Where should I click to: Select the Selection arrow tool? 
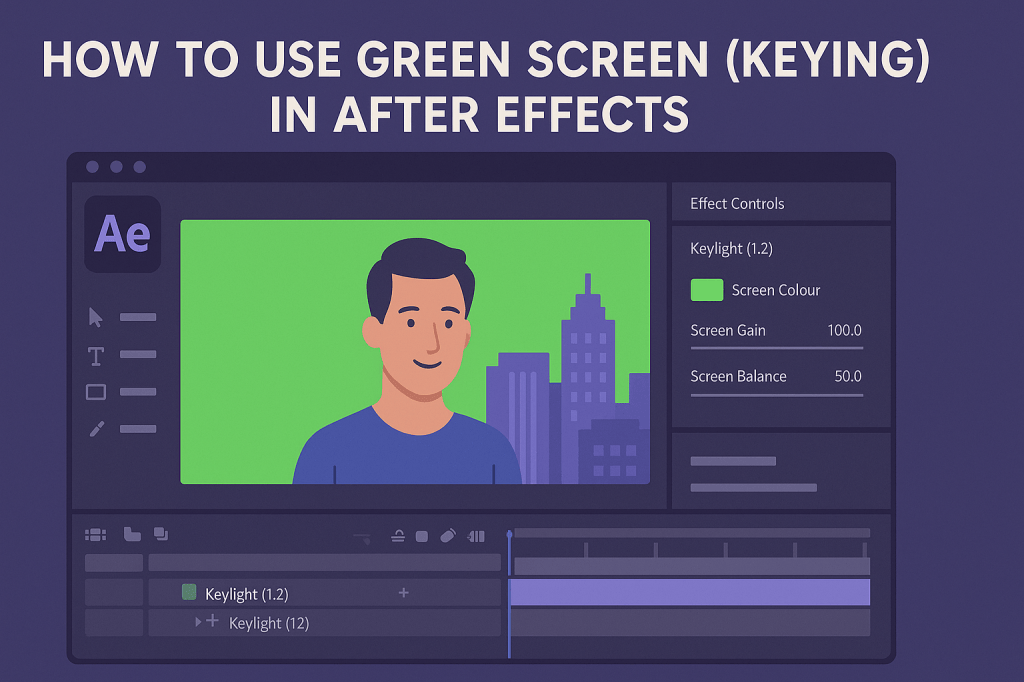pyautogui.click(x=95, y=317)
